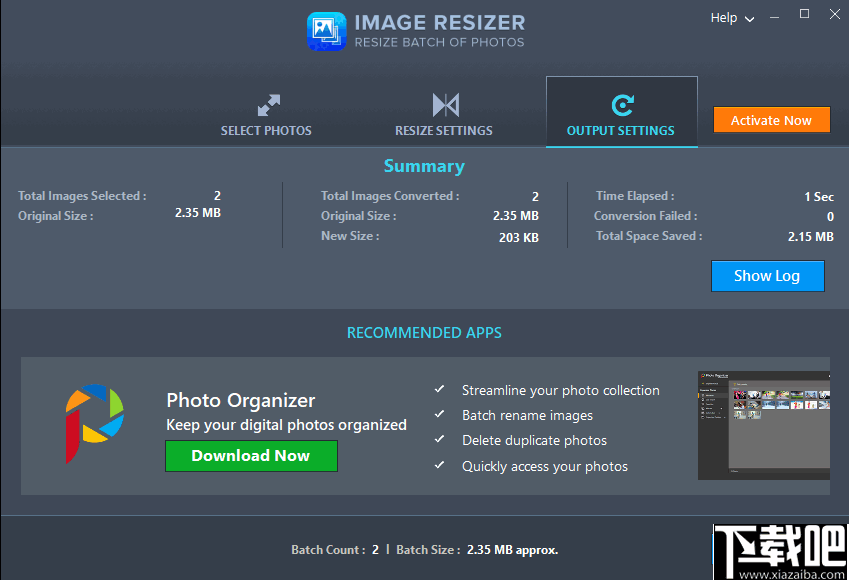Click the Image Resizer logo icon
849x580 pixels.
click(x=327, y=30)
